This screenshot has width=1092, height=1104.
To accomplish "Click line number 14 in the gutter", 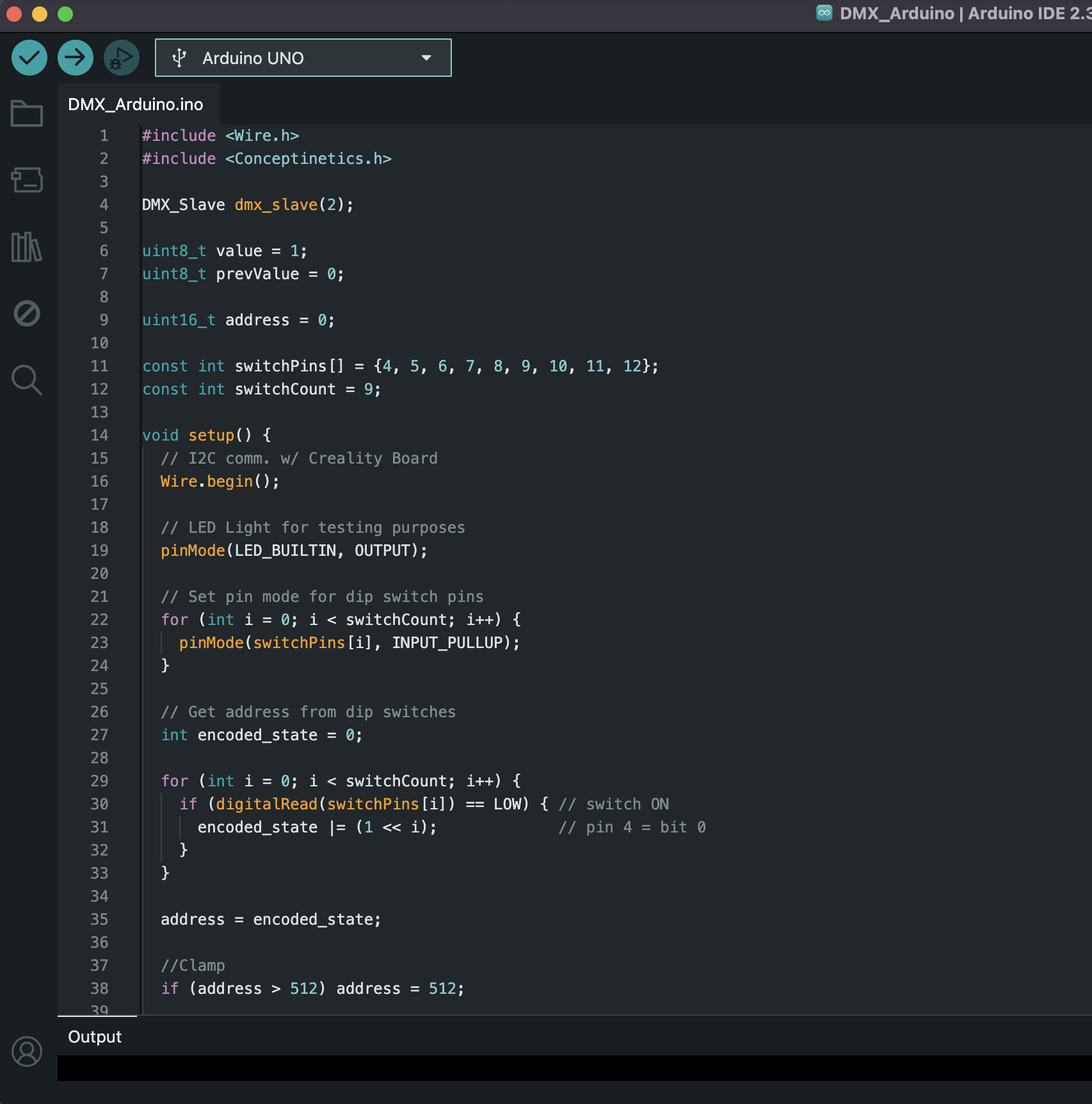I will 99,435.
